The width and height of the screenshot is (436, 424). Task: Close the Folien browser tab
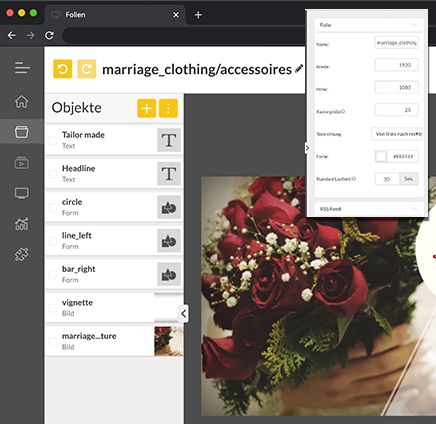(176, 15)
